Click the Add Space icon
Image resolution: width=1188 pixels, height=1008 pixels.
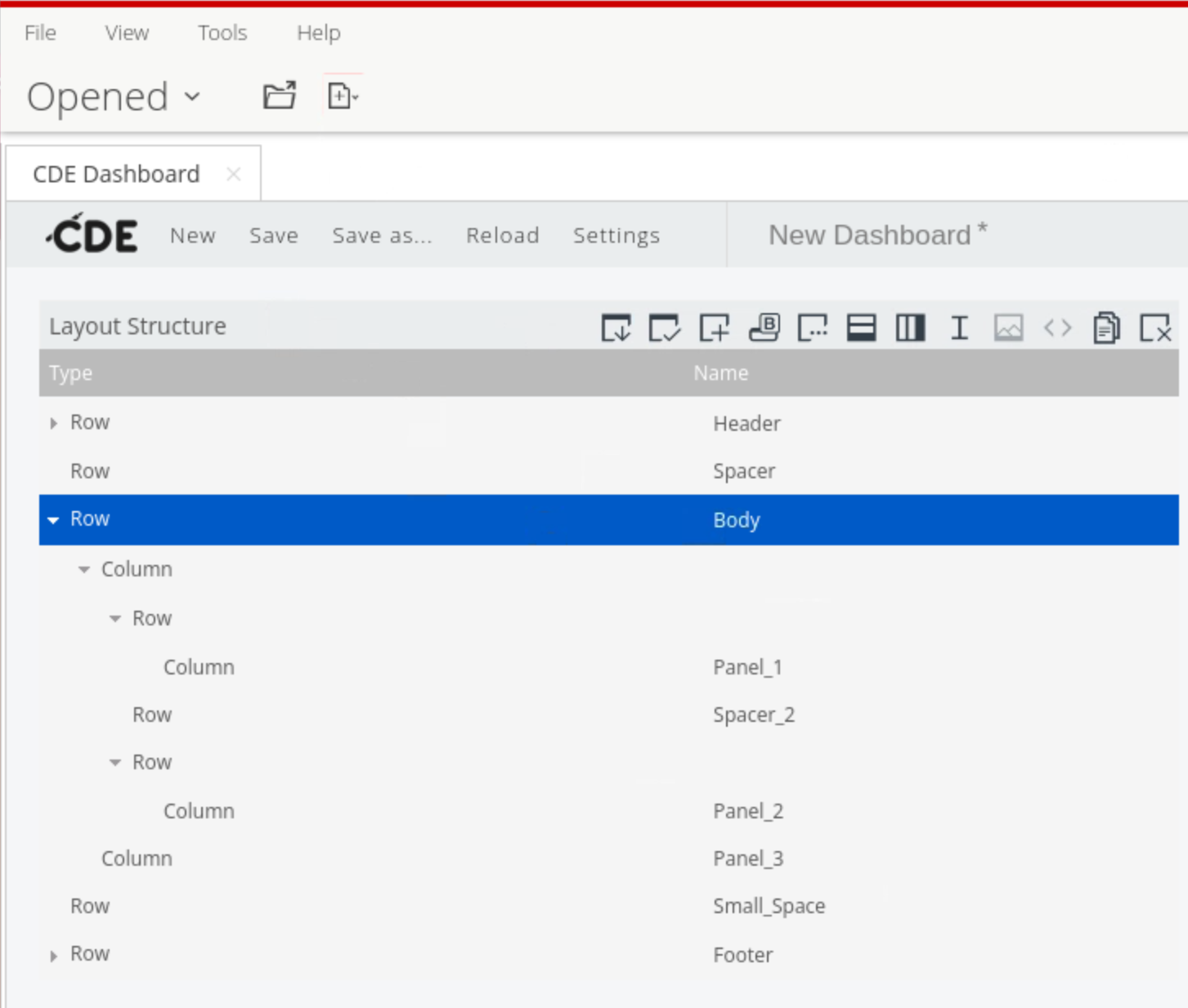[959, 328]
